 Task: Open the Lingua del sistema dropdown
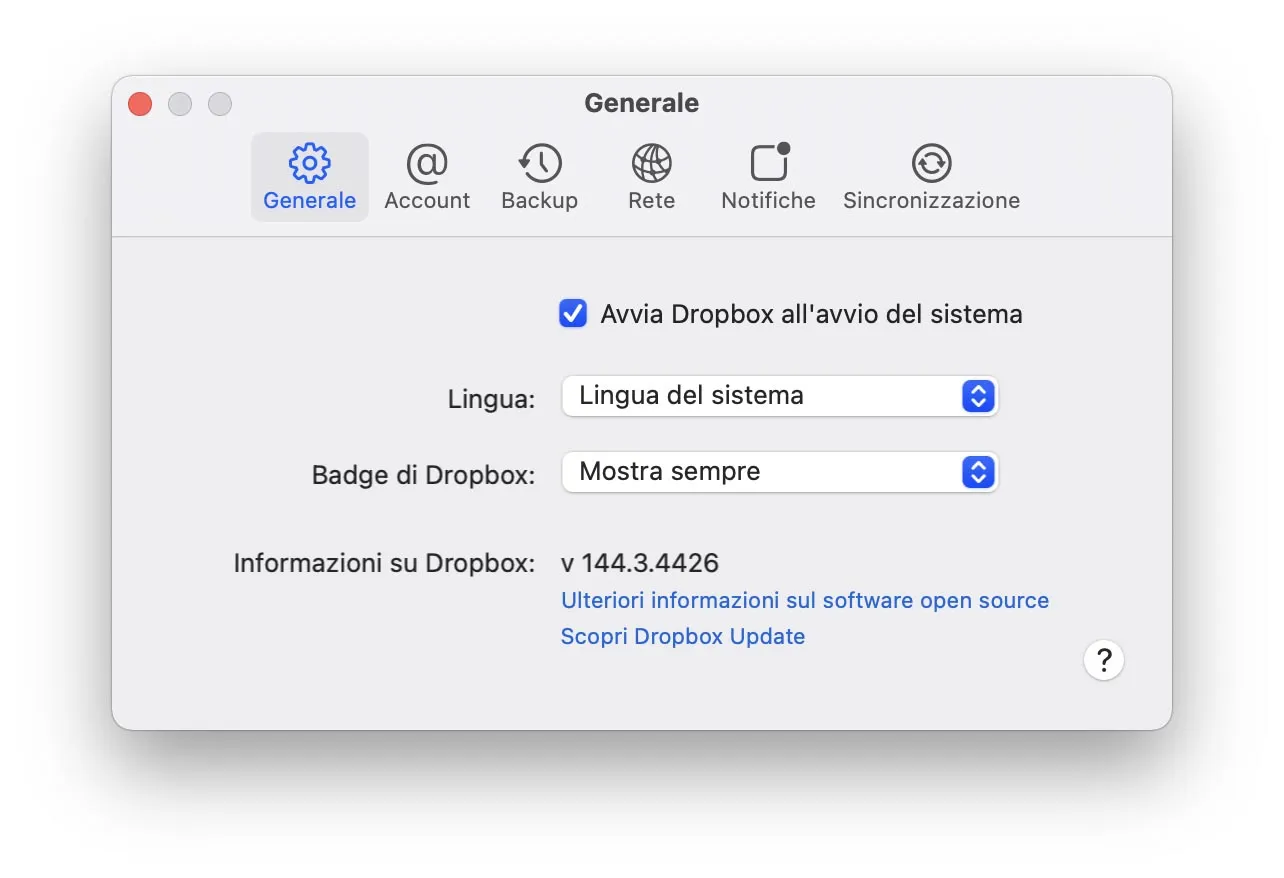(x=780, y=396)
